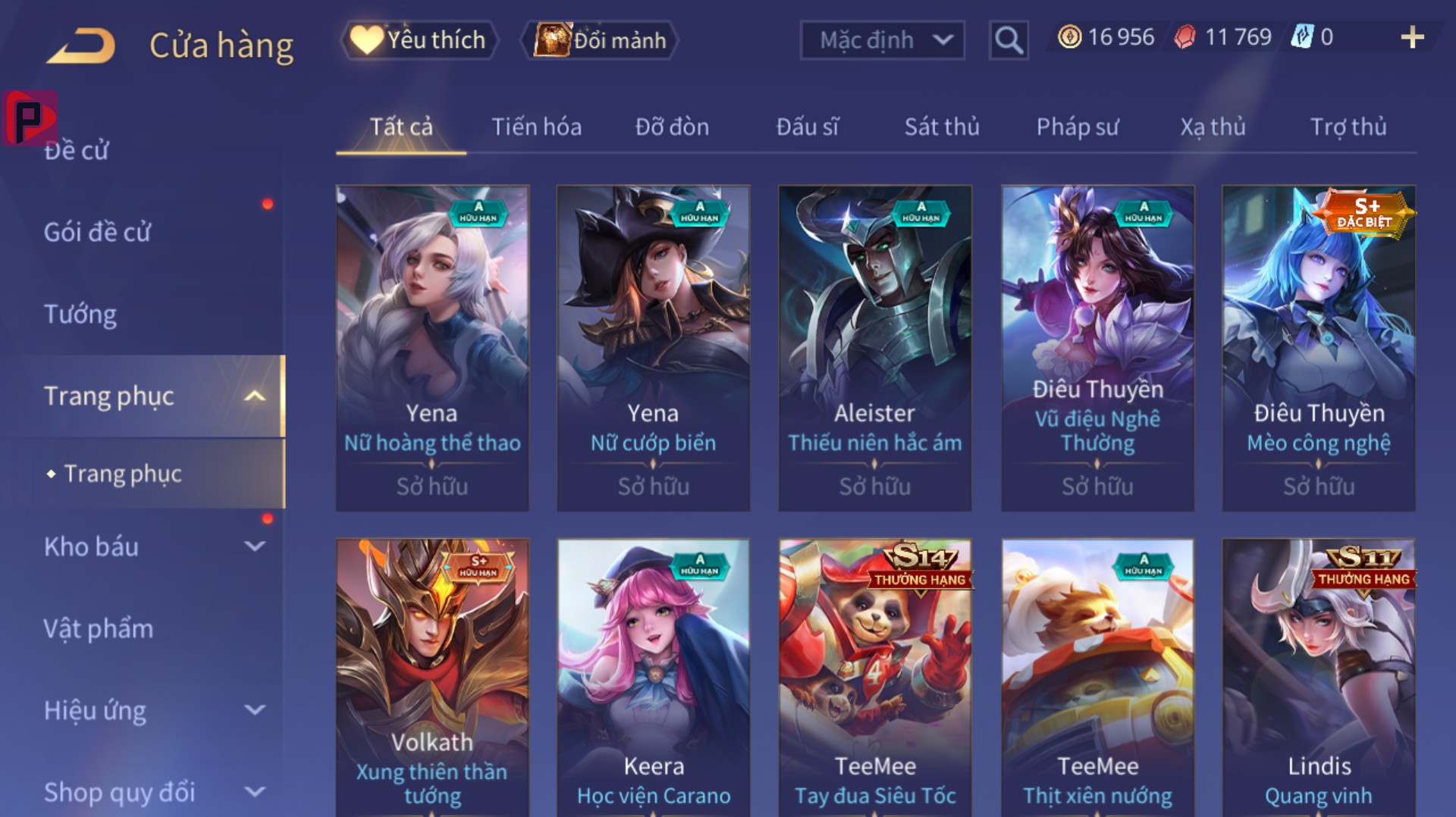Select Điêu Thuyền Mèo công nghệ skin

coord(1319,349)
